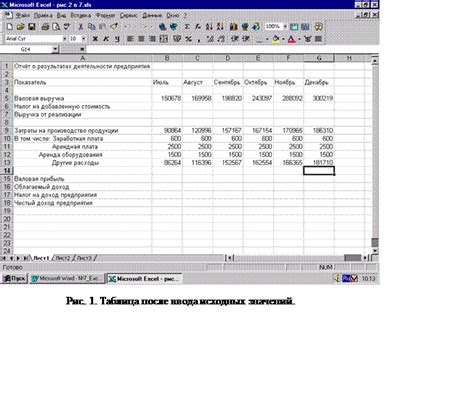Image resolution: width=474 pixels, height=394 pixels.
Task: Select column header B
Action: coord(167,58)
